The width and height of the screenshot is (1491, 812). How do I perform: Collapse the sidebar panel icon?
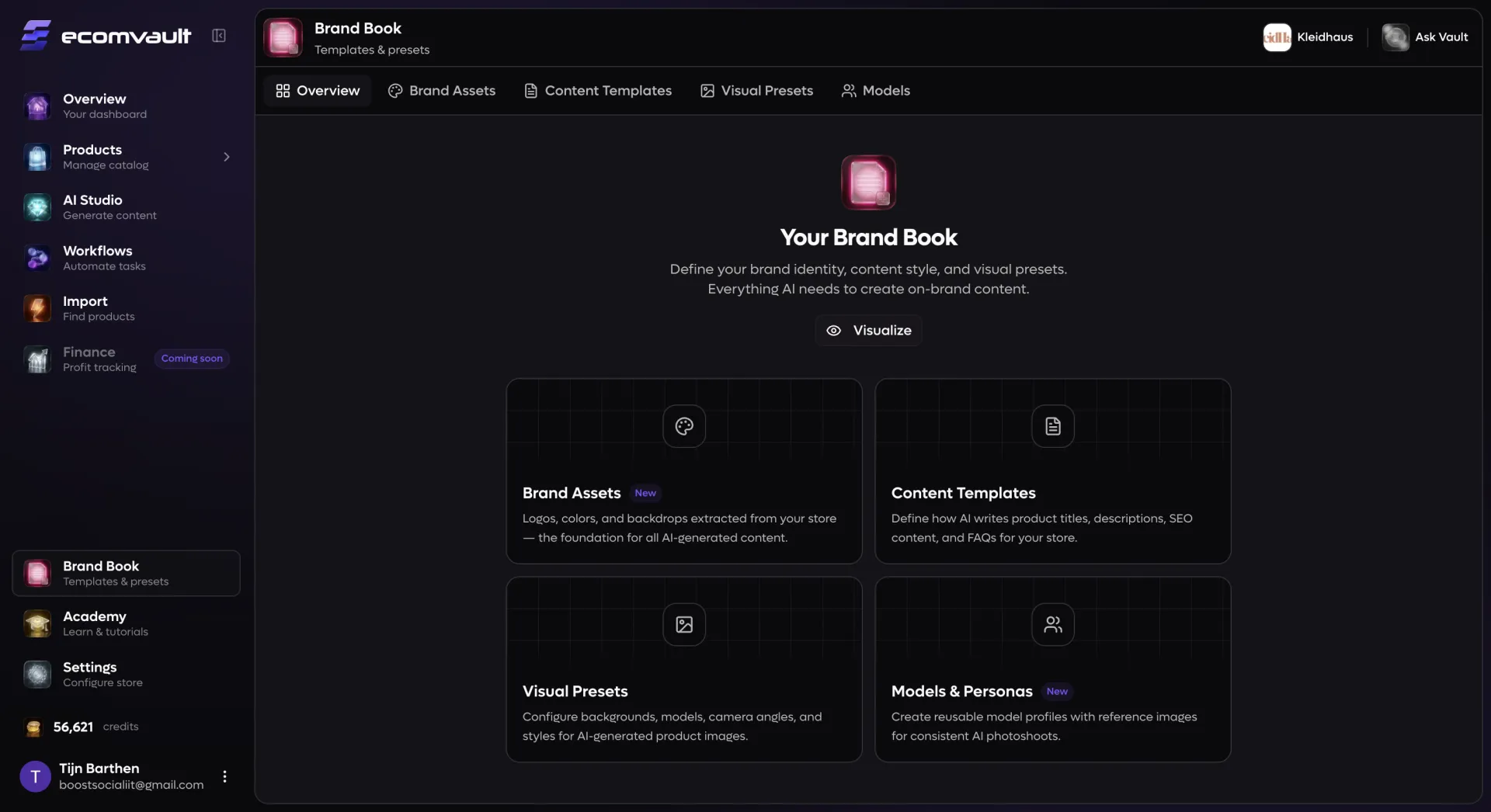tap(219, 36)
